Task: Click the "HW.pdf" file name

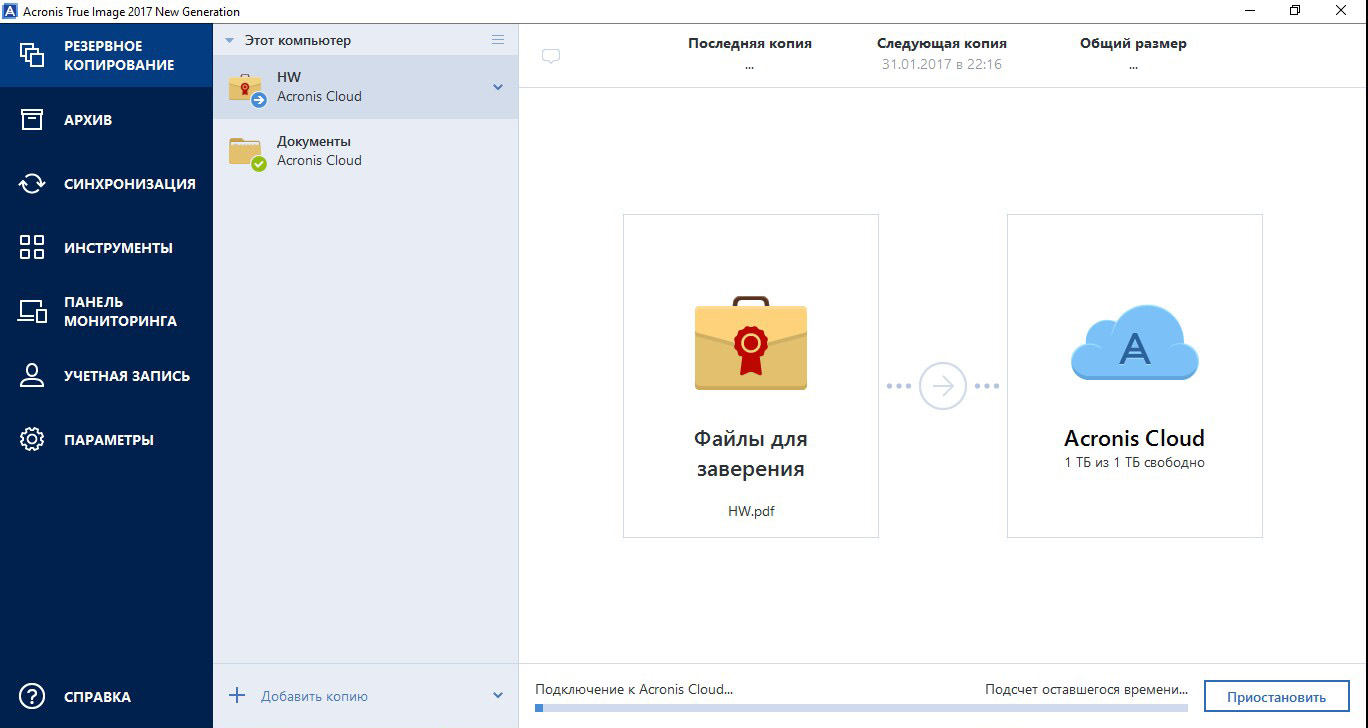Action: (751, 511)
